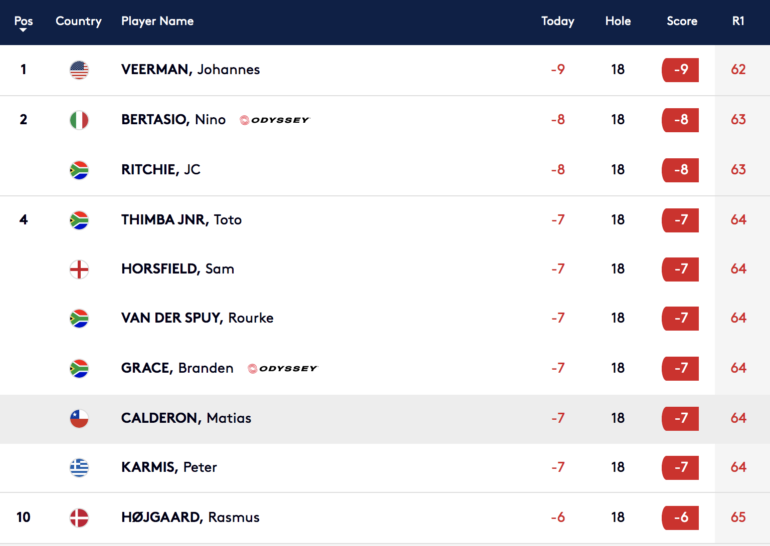
Task: Click the Odyssey logo next to Bertasio
Action: pyautogui.click(x=275, y=120)
